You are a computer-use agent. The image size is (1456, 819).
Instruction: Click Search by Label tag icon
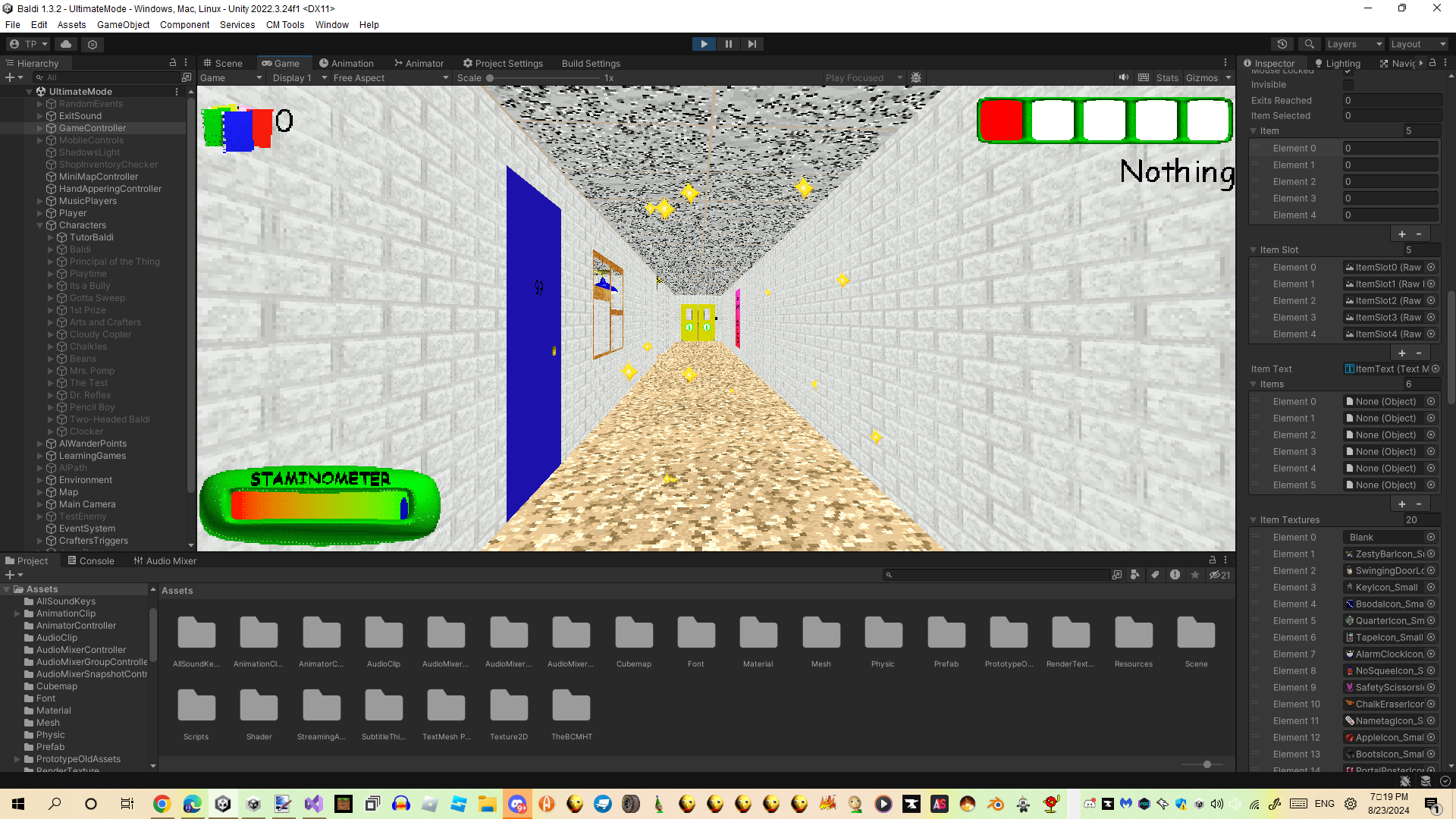click(x=1154, y=575)
